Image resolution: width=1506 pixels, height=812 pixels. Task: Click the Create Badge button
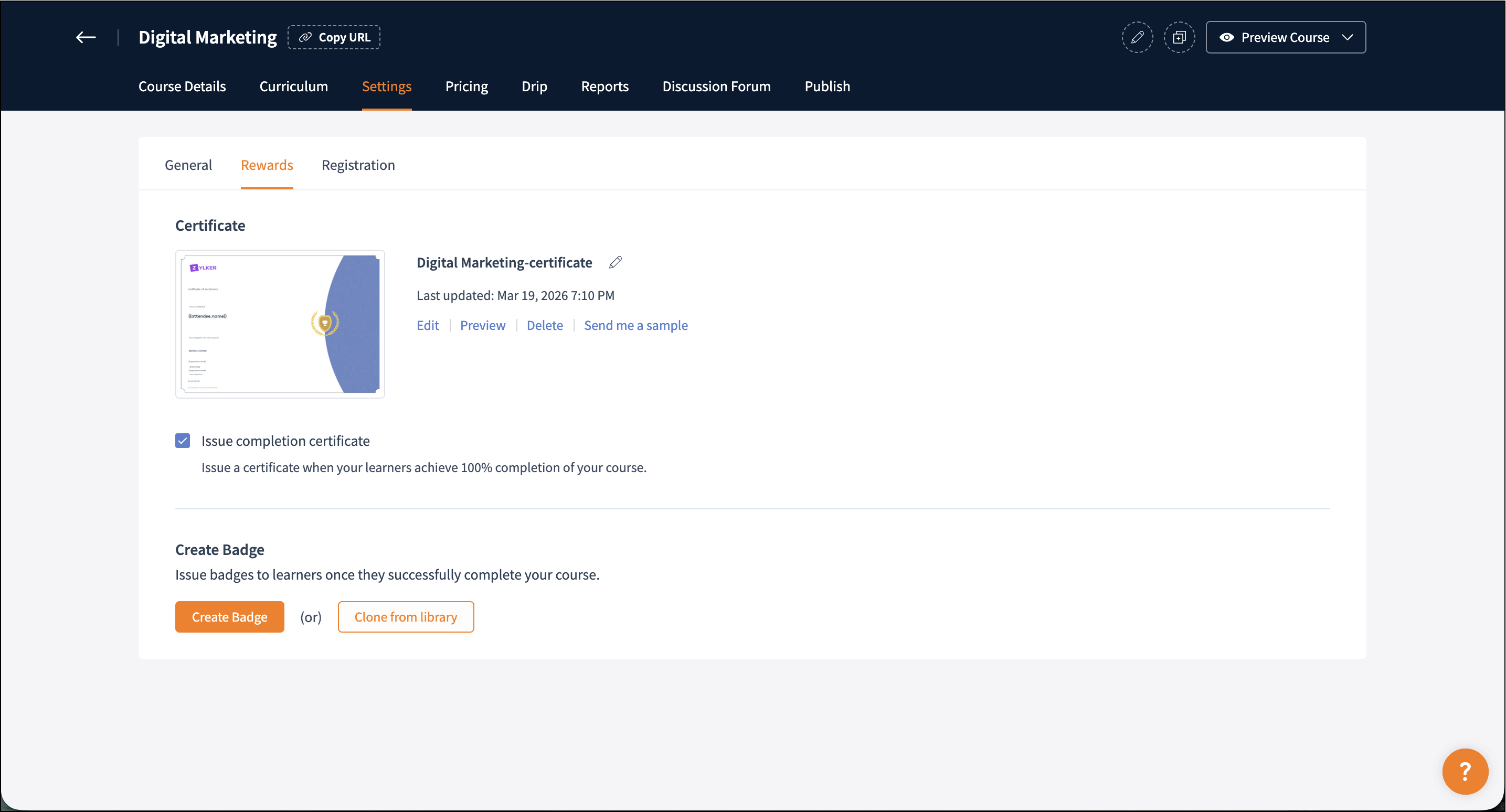229,617
